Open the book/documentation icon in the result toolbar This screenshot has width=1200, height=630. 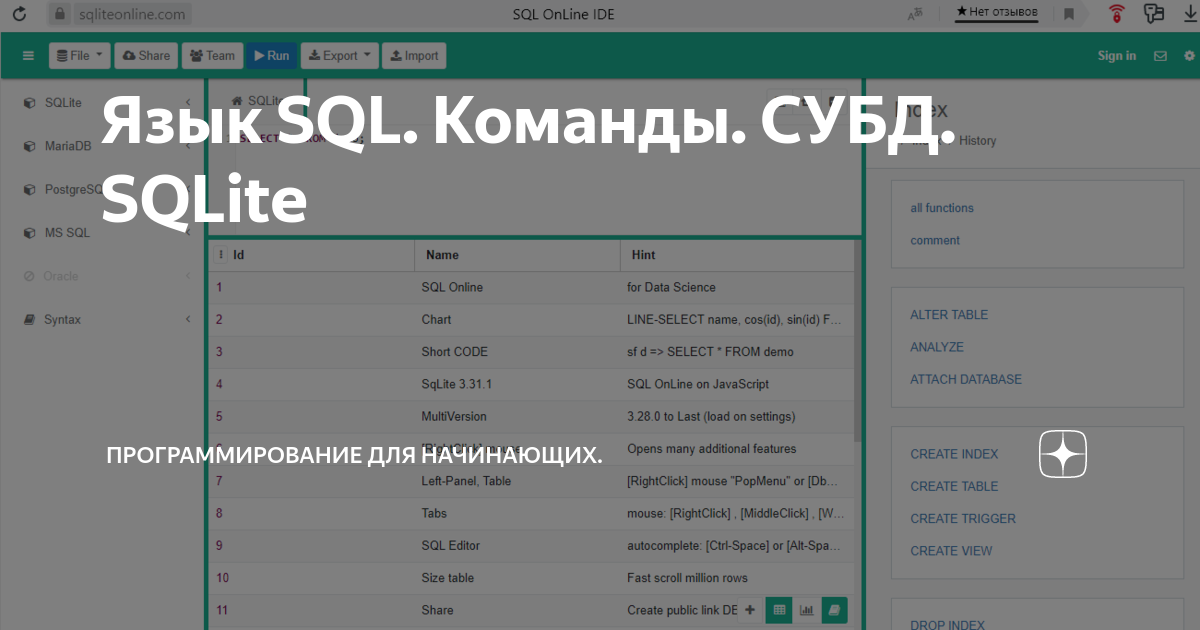click(x=833, y=609)
